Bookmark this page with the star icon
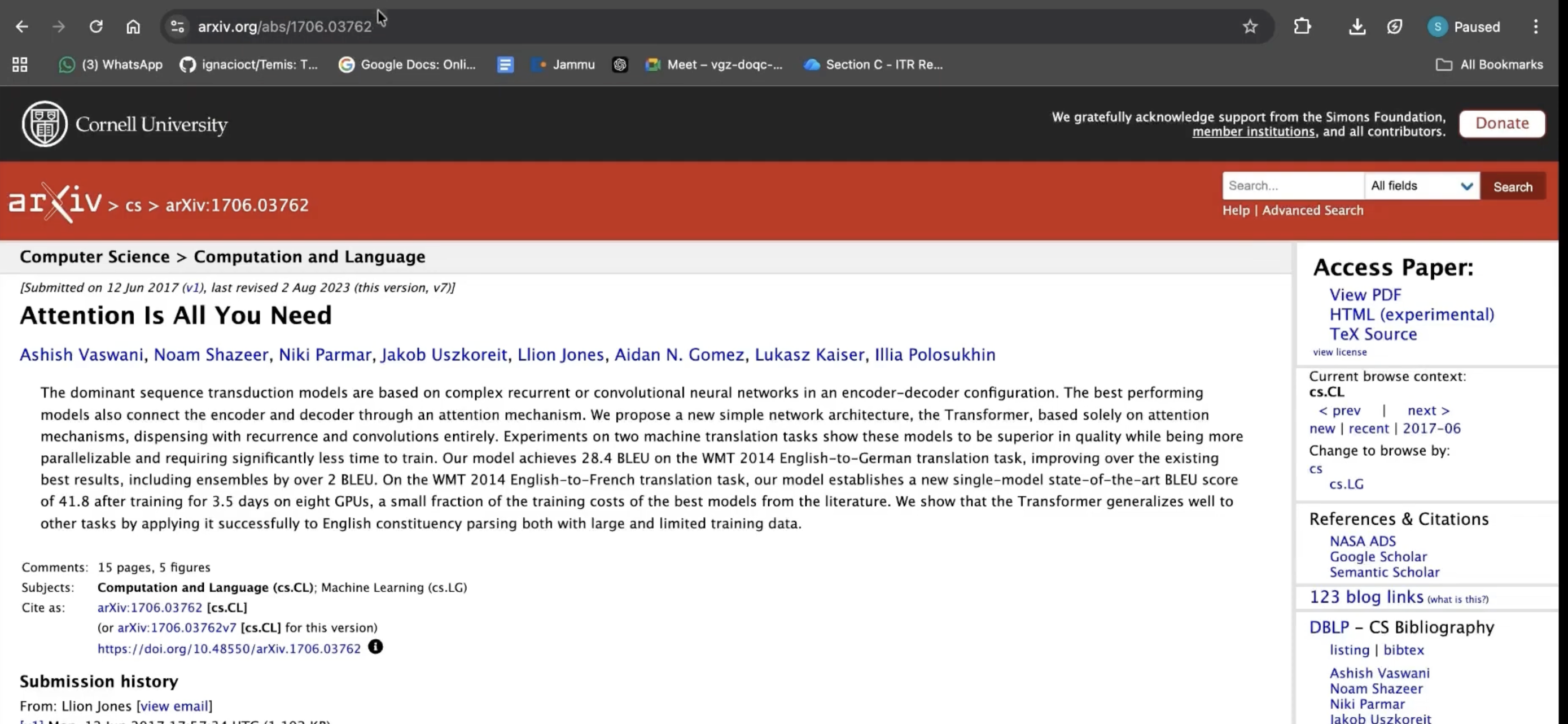1568x724 pixels. point(1250,27)
